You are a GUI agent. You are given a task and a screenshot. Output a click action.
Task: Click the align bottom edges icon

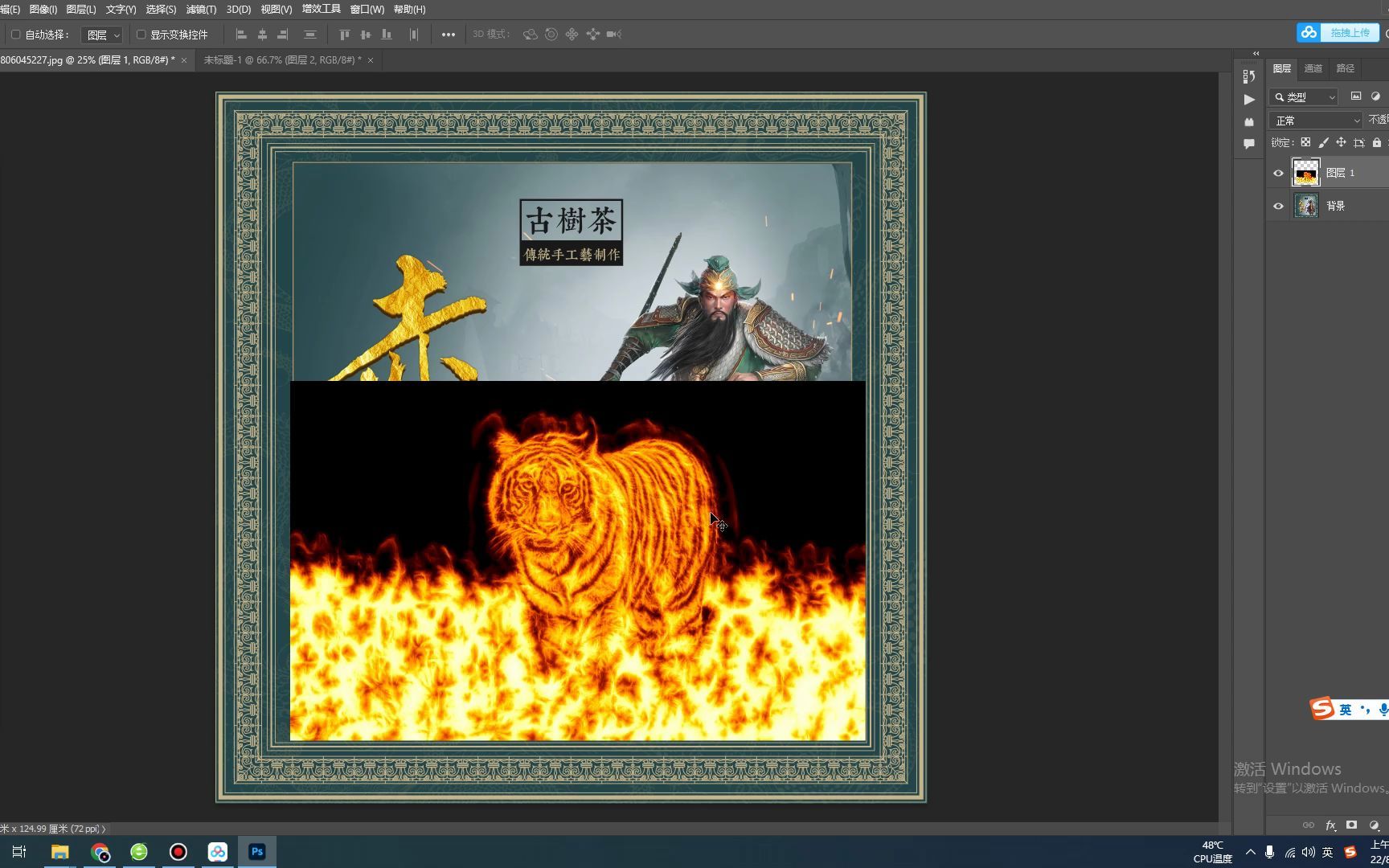387,35
